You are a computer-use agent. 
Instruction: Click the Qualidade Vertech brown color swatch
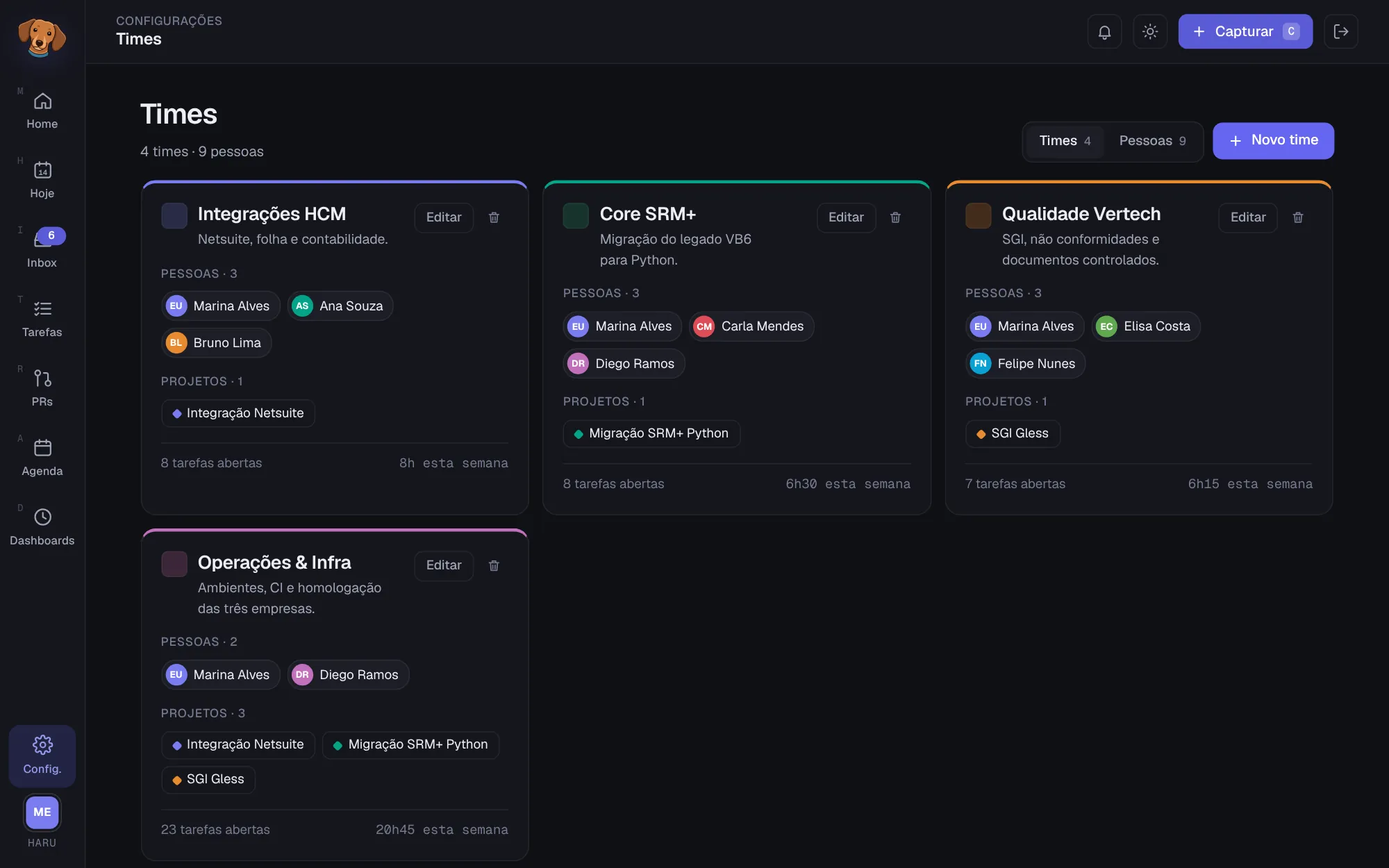[x=979, y=216]
